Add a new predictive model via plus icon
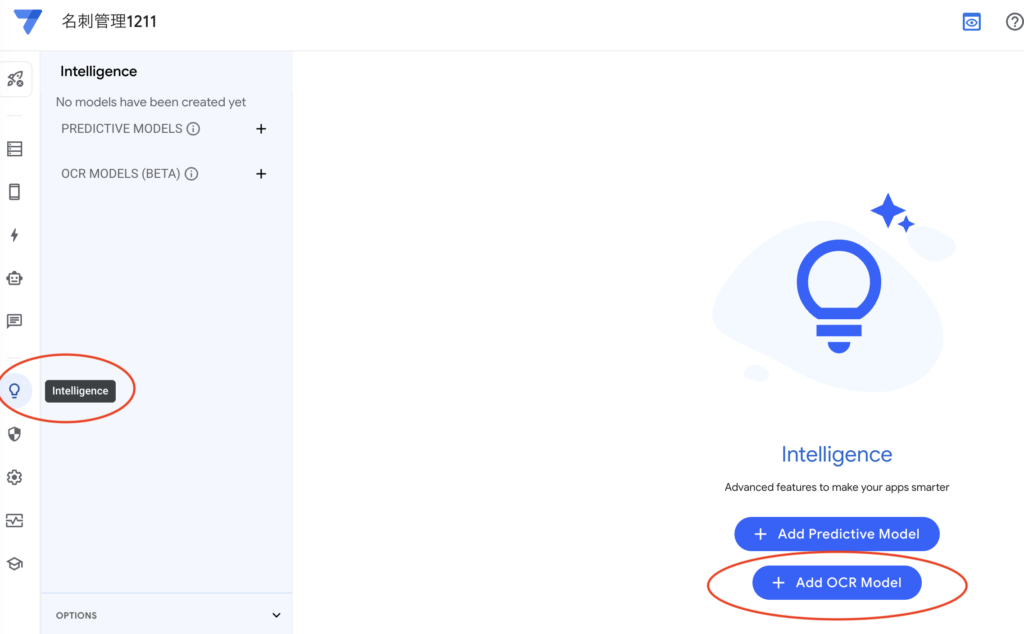1024x634 pixels. click(261, 129)
